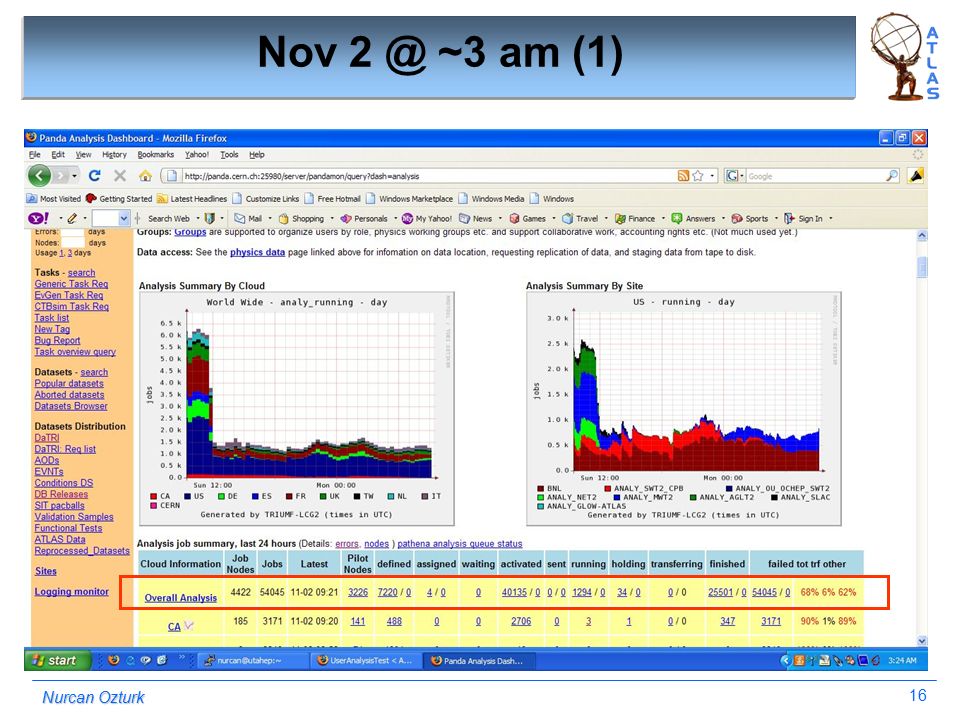
Task: Expand the Search Web dropdown arrow
Action: click(x=198, y=219)
